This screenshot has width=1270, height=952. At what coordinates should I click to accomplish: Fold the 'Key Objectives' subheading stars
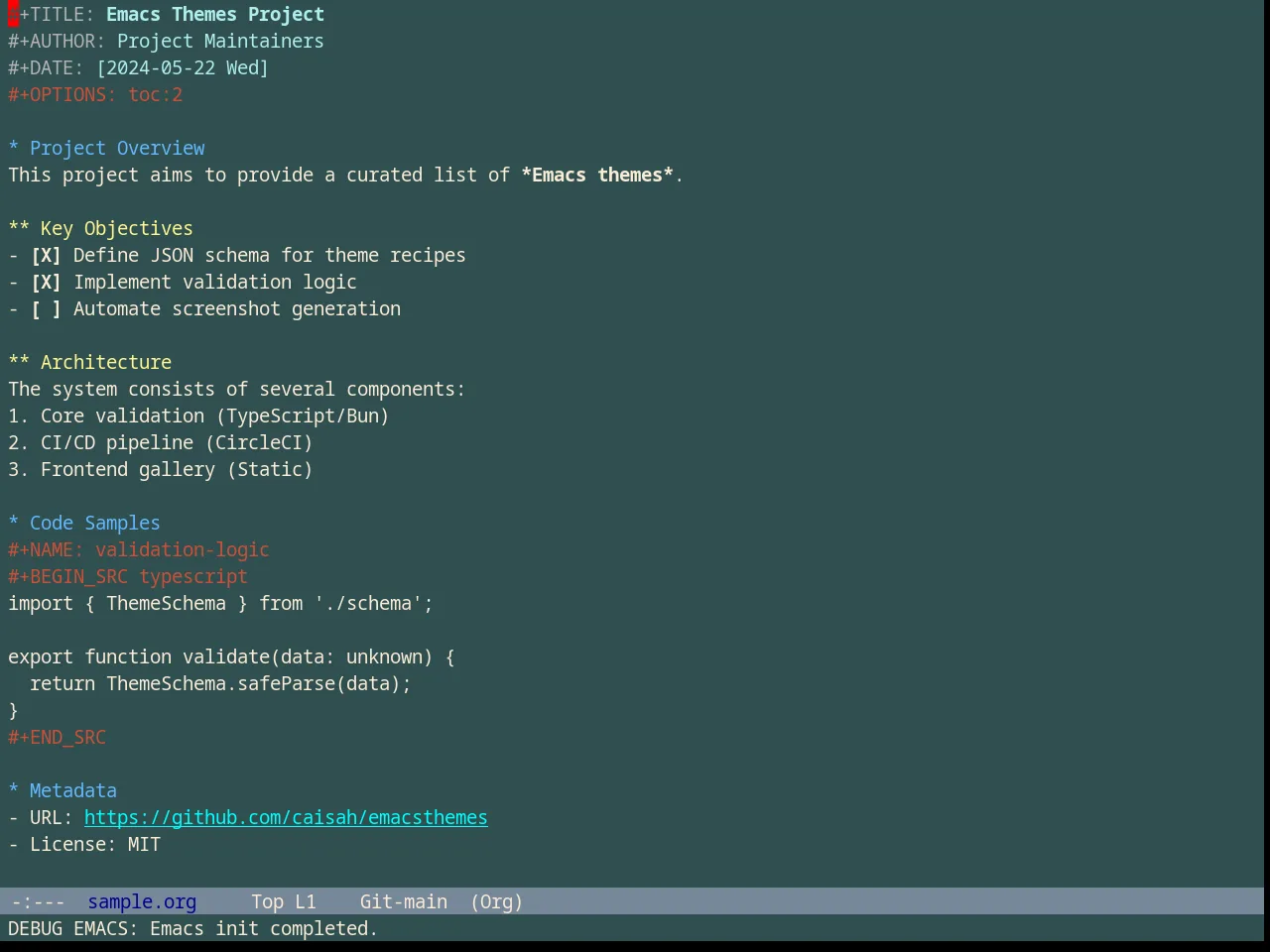19,228
